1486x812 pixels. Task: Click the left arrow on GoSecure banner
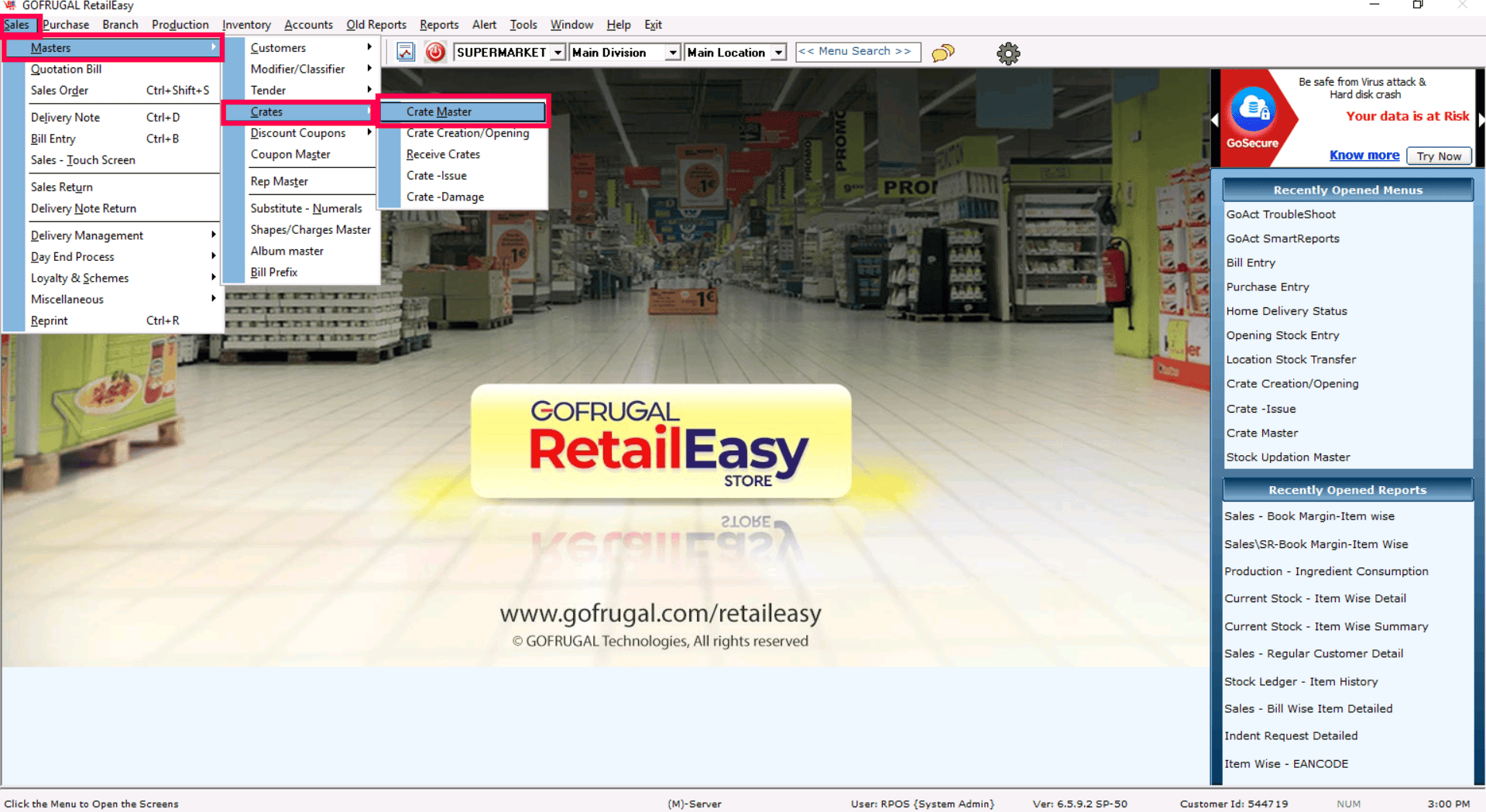(1214, 120)
